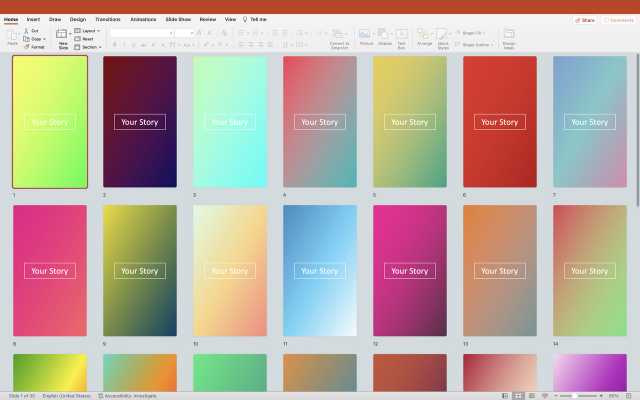Open the Comments pane button
Screen dimensions: 640x400
(x=617, y=19)
